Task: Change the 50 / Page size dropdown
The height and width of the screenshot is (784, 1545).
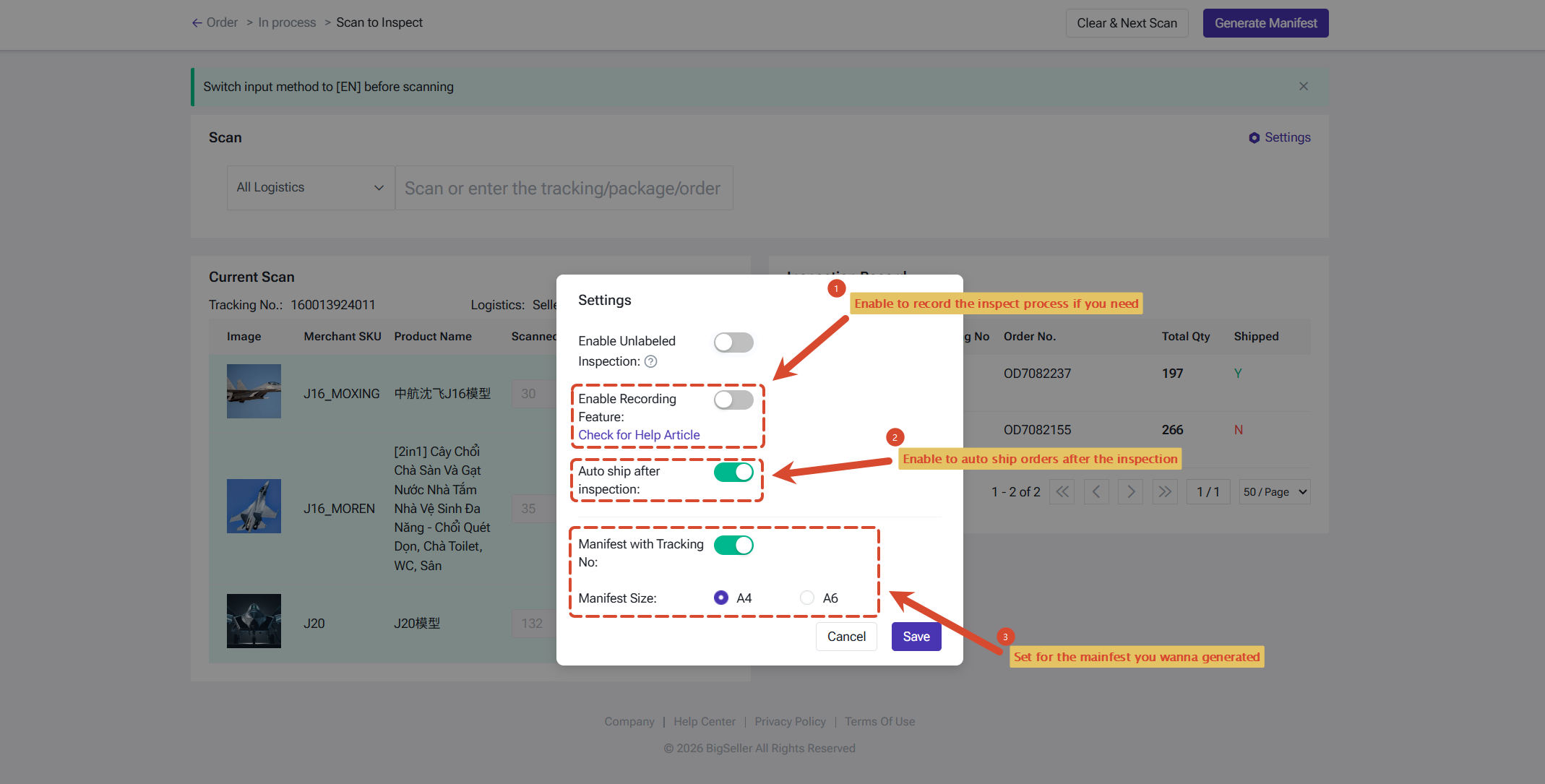Action: coord(1275,492)
